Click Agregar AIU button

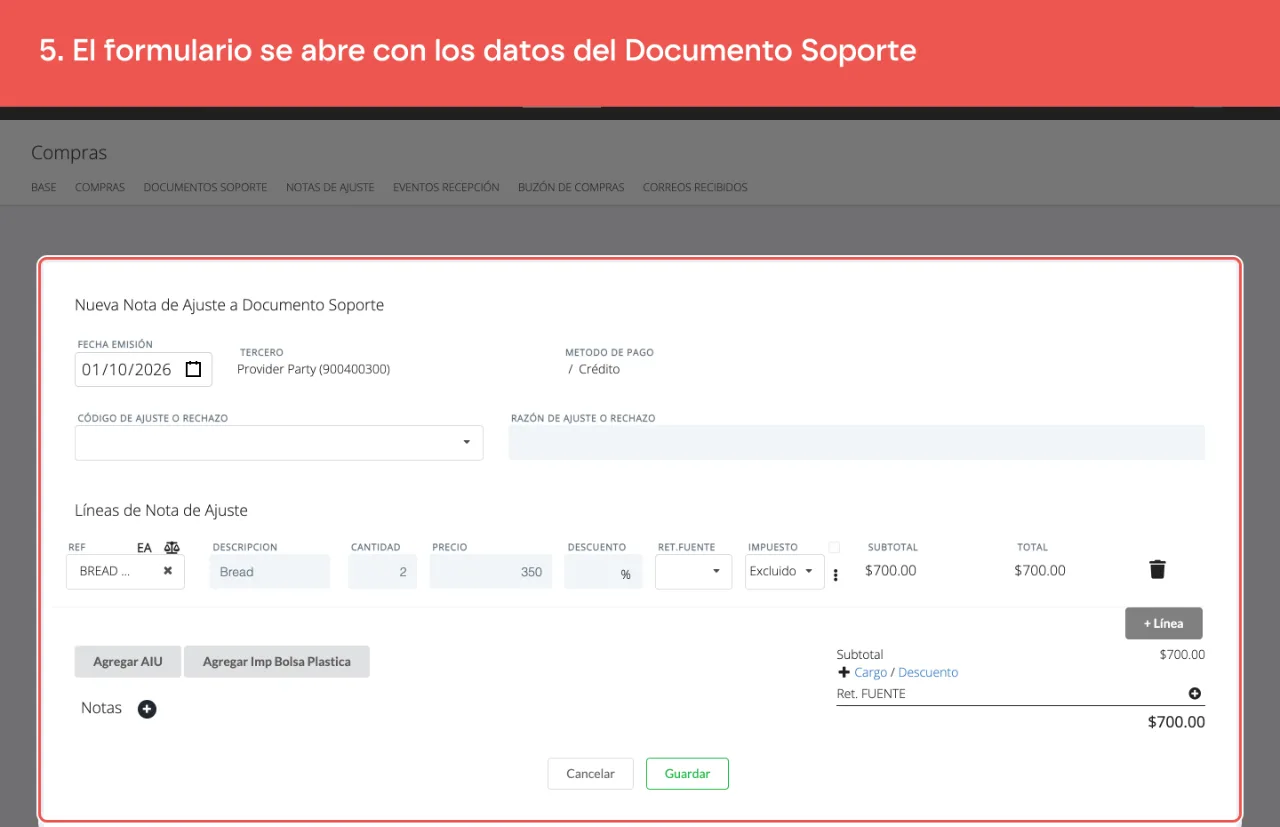(127, 662)
